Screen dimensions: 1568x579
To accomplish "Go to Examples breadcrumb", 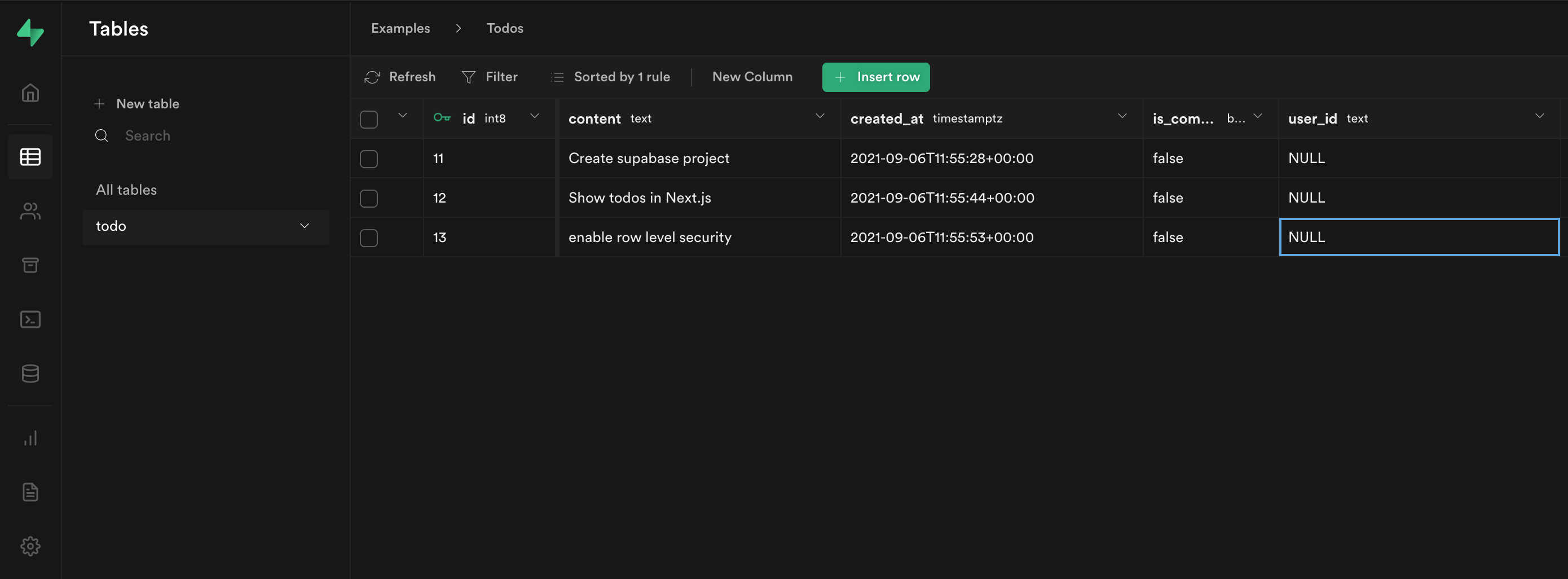I will (x=400, y=28).
